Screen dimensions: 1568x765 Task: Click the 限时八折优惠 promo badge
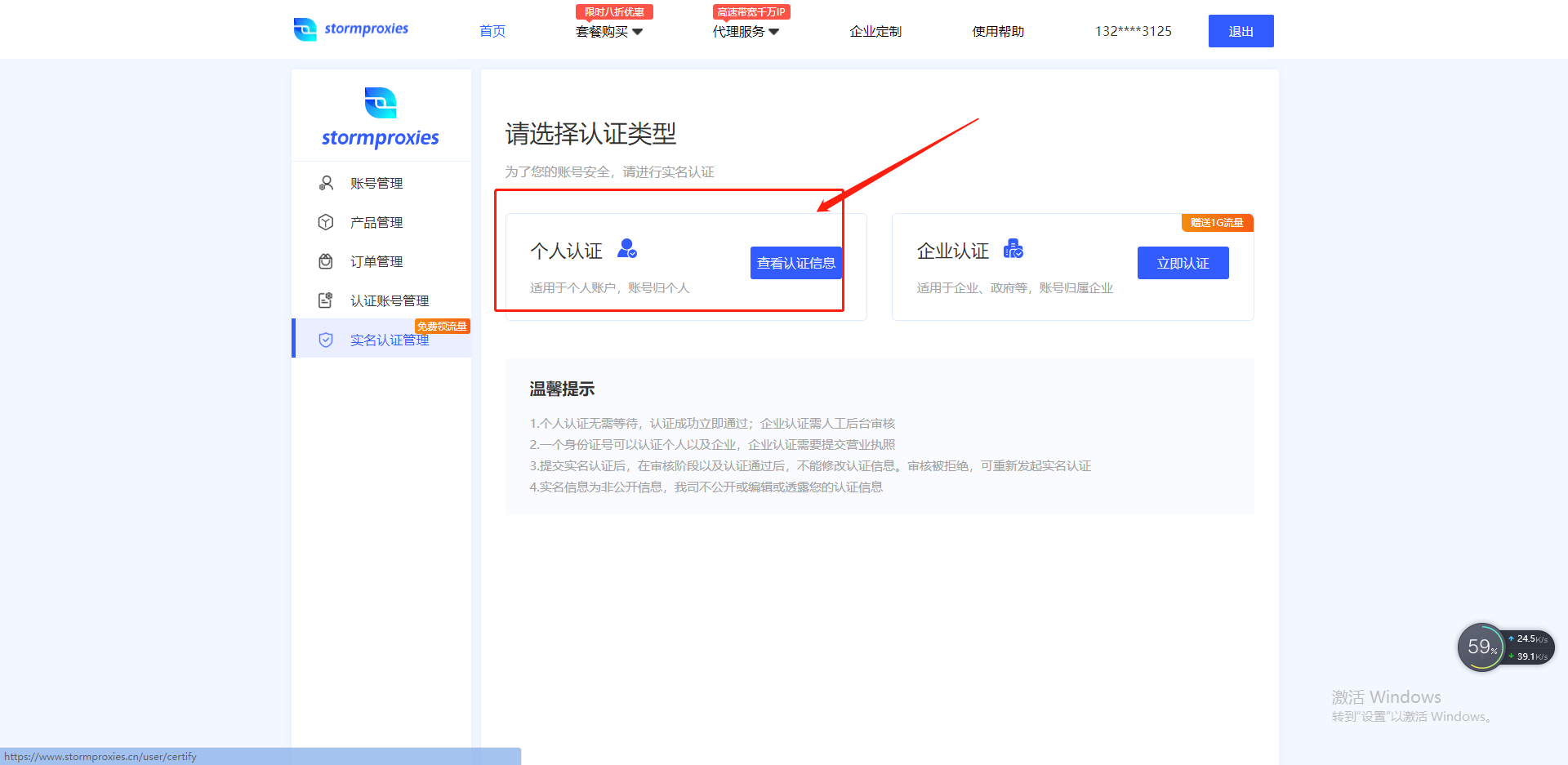click(614, 11)
